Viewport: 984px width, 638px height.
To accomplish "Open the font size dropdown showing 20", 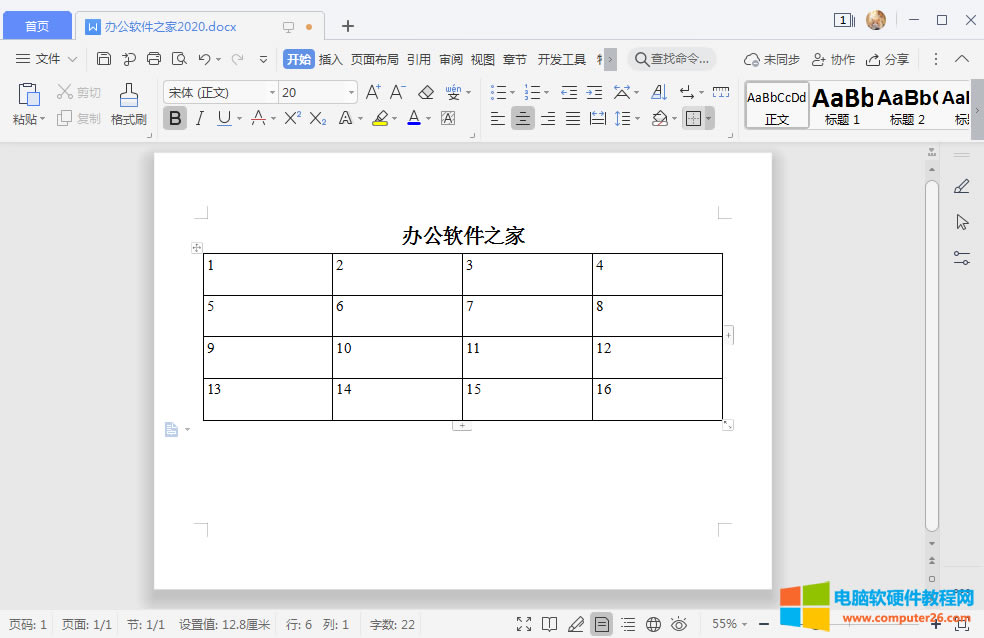I will pos(318,93).
